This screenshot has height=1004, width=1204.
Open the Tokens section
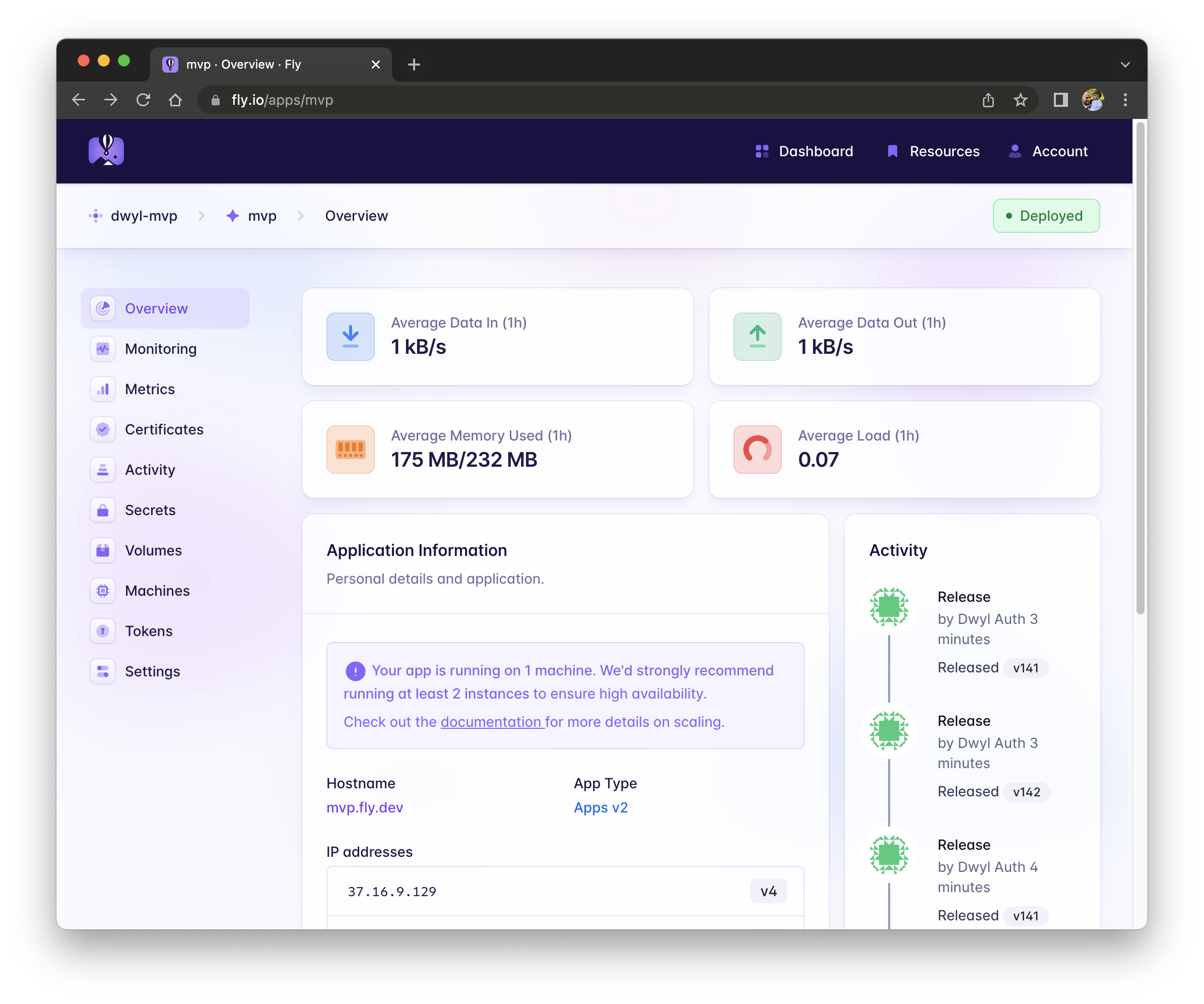tap(149, 631)
